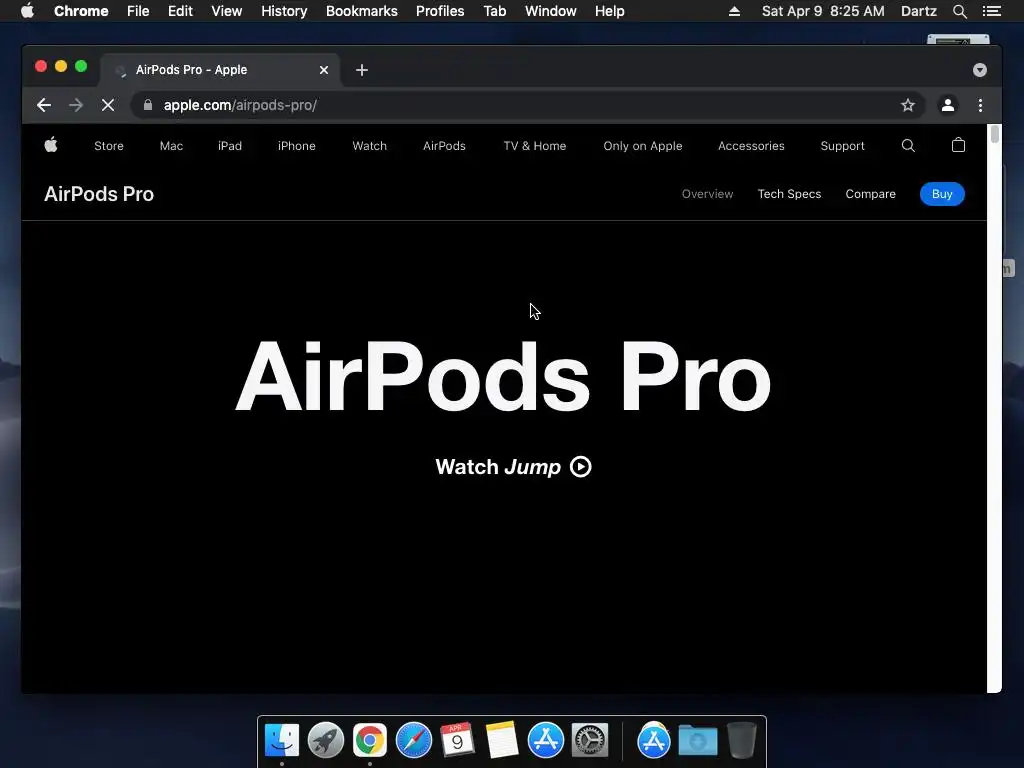The image size is (1024, 768).
Task: Select the Tech Specs tab
Action: pos(789,194)
